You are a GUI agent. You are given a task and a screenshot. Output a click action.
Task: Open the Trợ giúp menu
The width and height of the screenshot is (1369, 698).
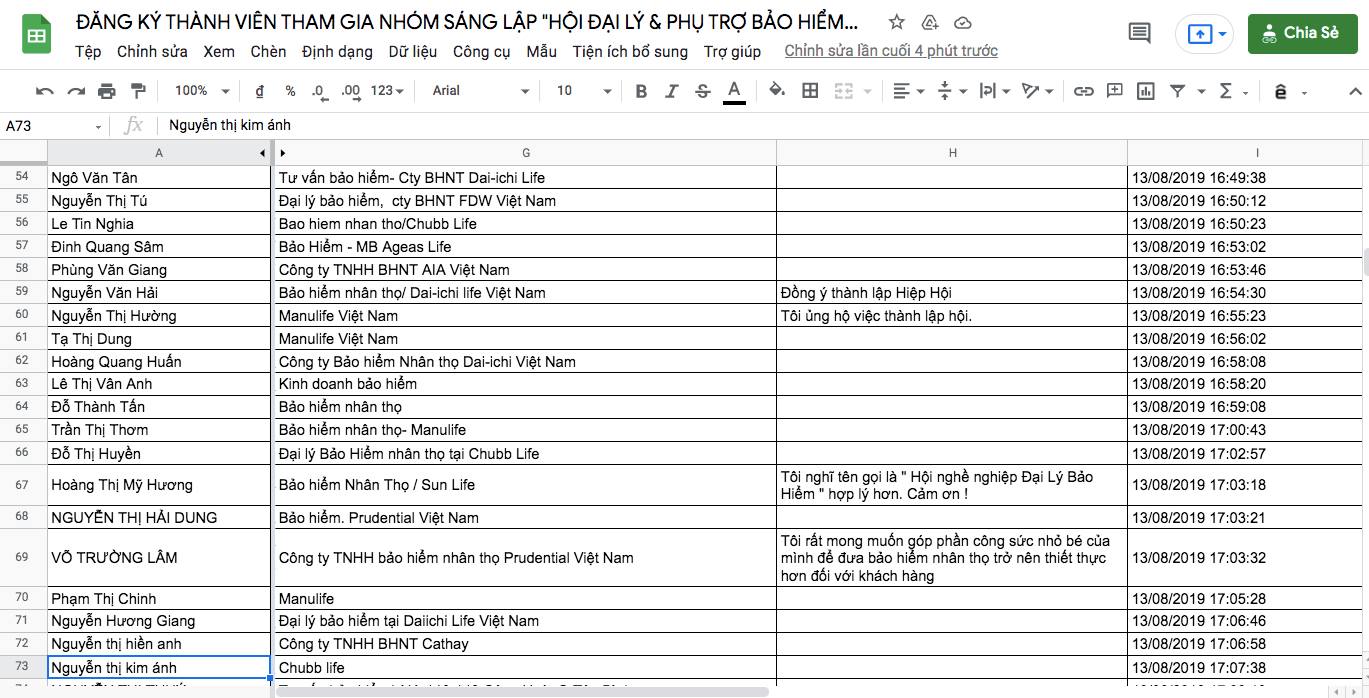point(732,51)
